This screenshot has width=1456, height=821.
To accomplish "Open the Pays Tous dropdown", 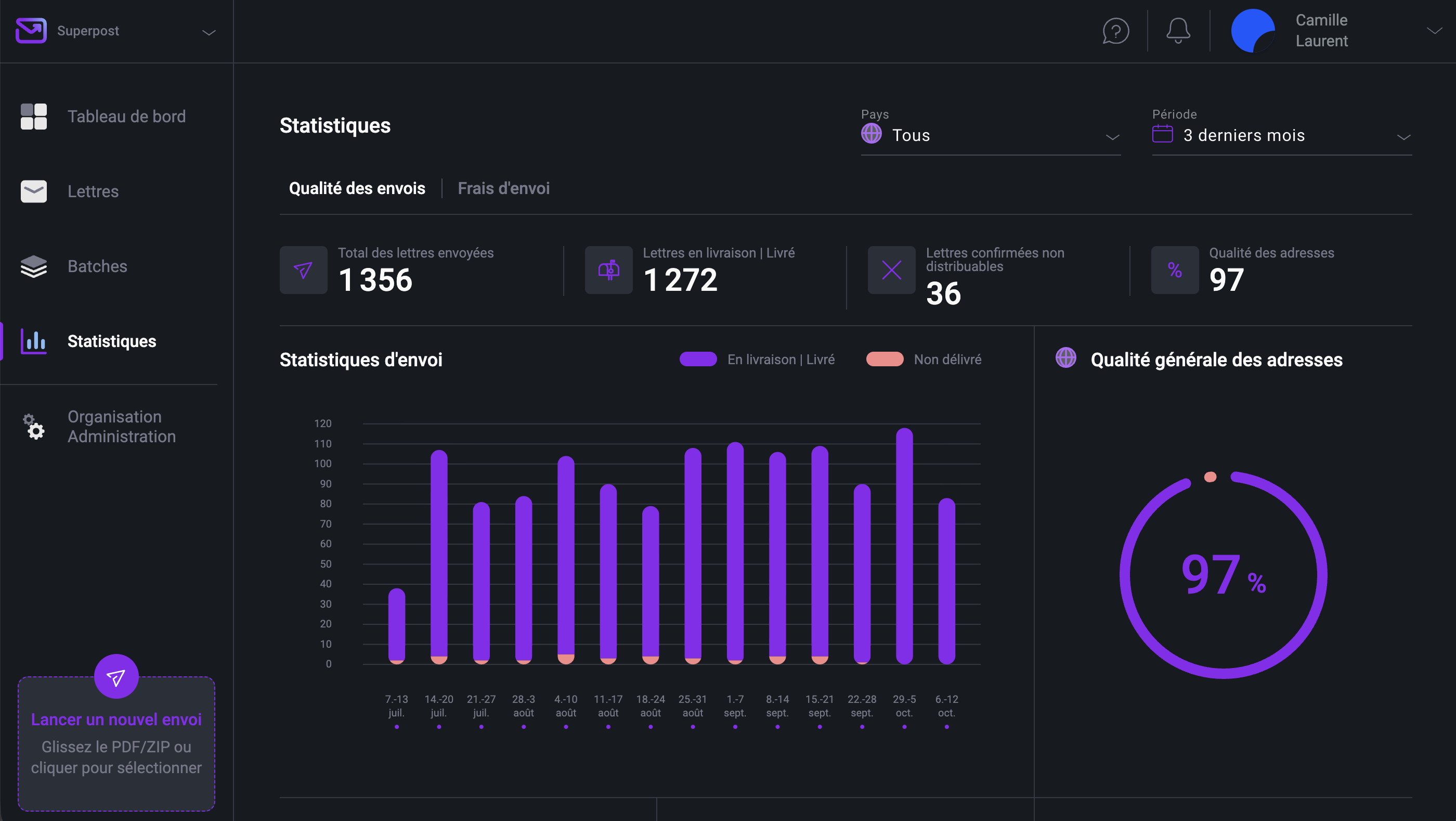I will pos(990,136).
